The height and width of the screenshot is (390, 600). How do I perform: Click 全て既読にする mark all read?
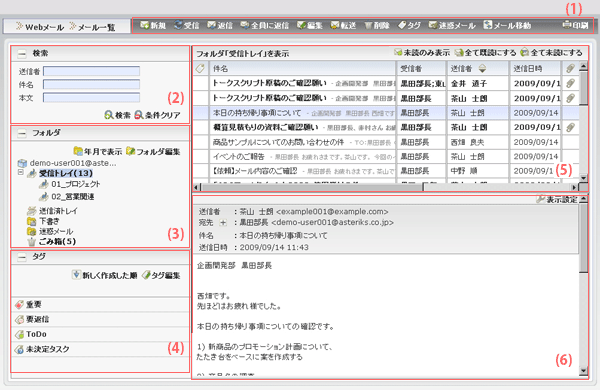pyautogui.click(x=485, y=52)
